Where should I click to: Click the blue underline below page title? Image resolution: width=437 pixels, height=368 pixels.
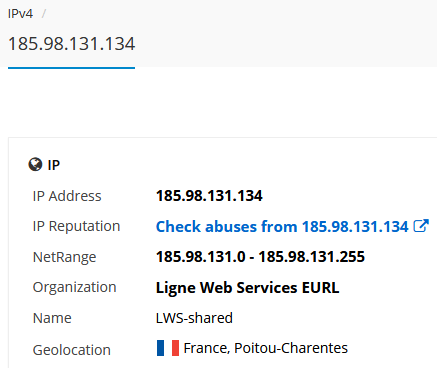[x=71, y=68]
